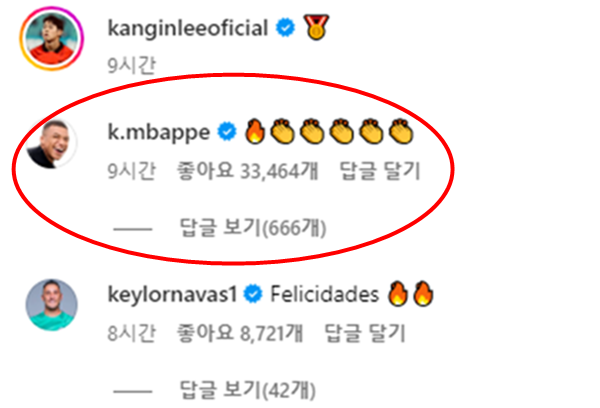Open the 좋아요 33,464개 likes list
The image size is (600, 408).
pyautogui.click(x=247, y=171)
